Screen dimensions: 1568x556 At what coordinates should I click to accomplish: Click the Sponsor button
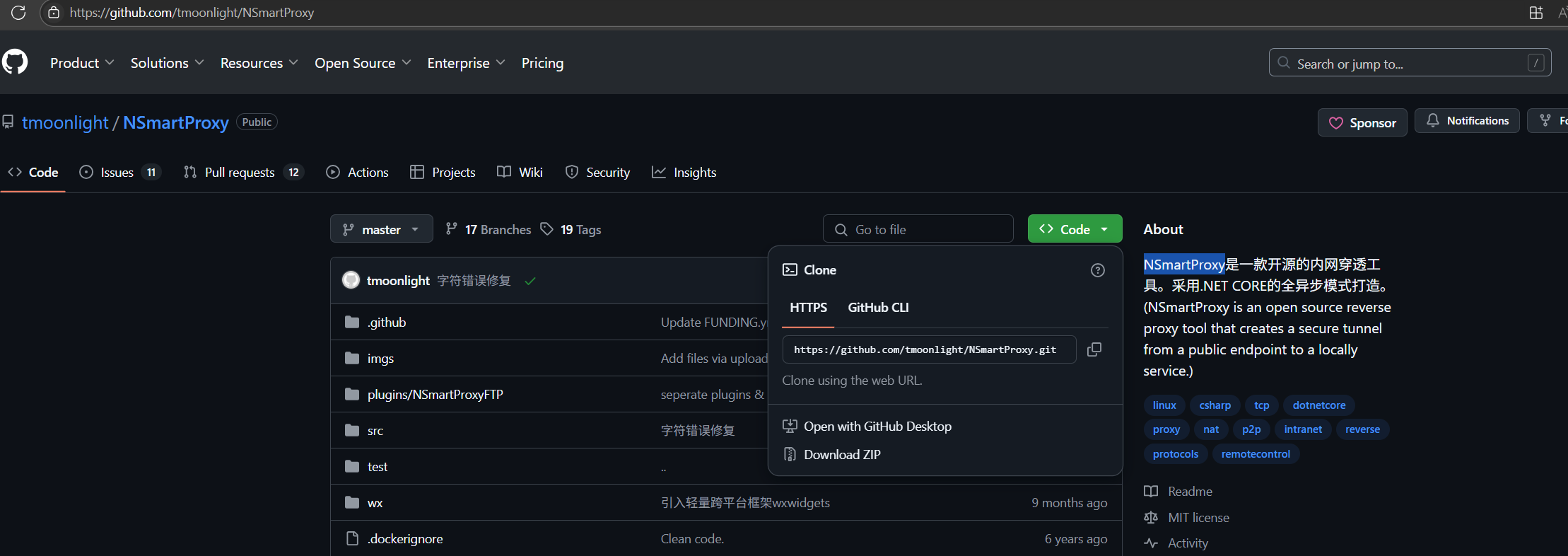[x=1362, y=122]
